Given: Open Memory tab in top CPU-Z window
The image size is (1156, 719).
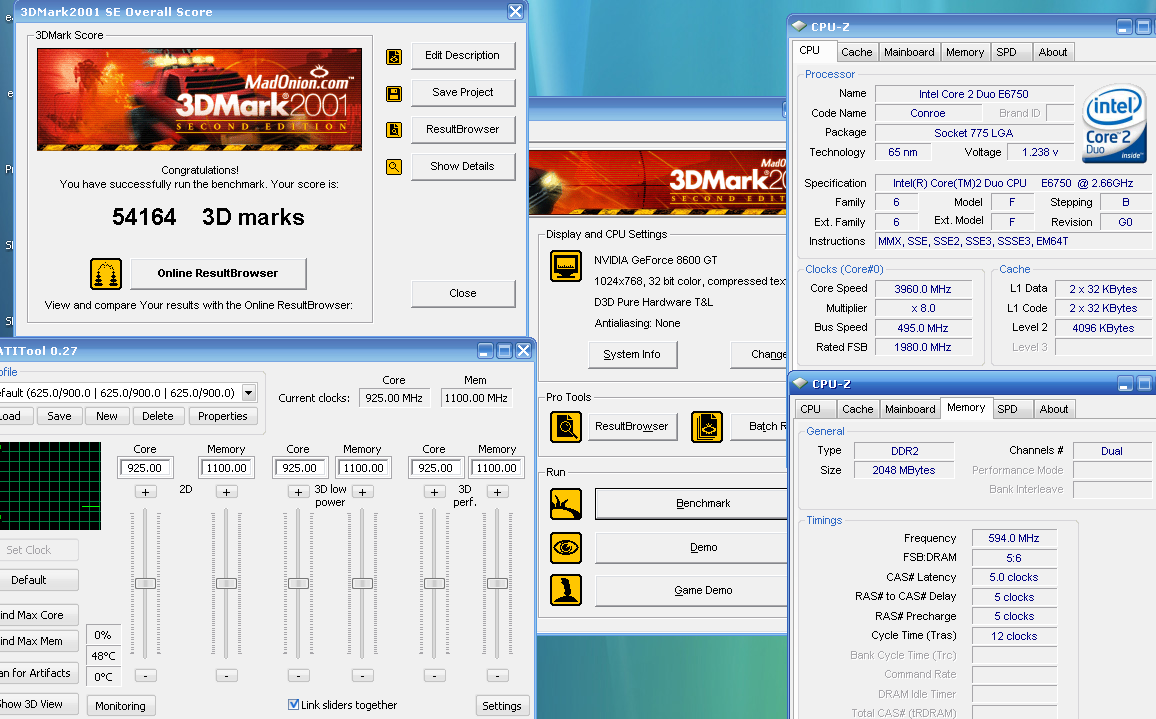Looking at the screenshot, I should [965, 52].
